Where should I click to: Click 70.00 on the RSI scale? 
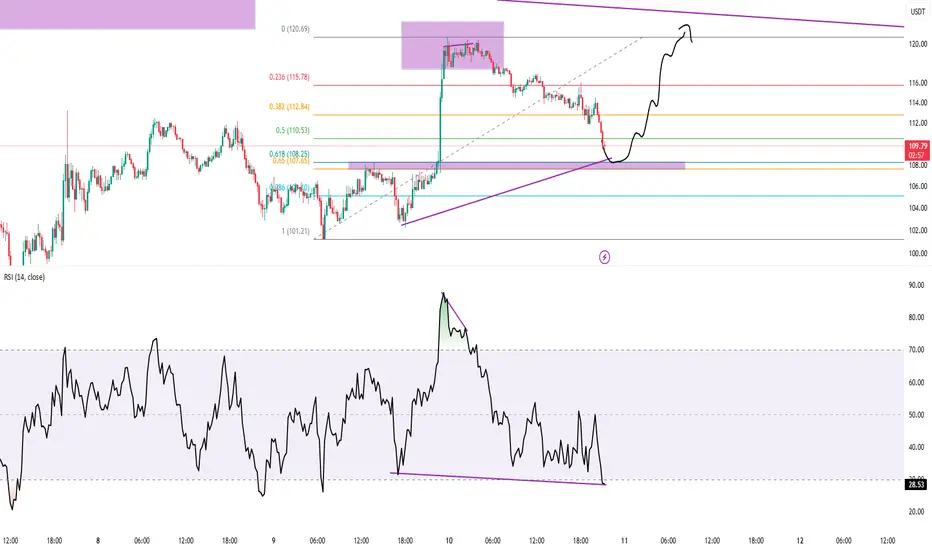(916, 350)
